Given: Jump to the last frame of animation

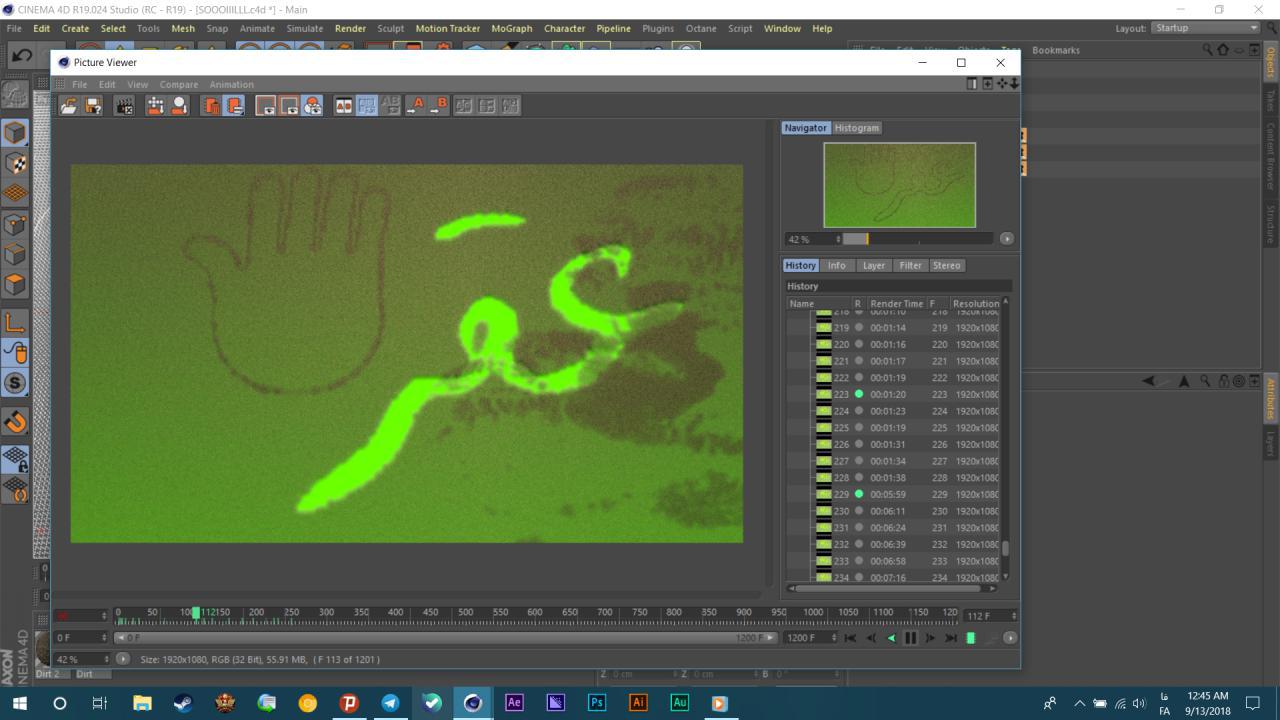Looking at the screenshot, I should coord(951,638).
